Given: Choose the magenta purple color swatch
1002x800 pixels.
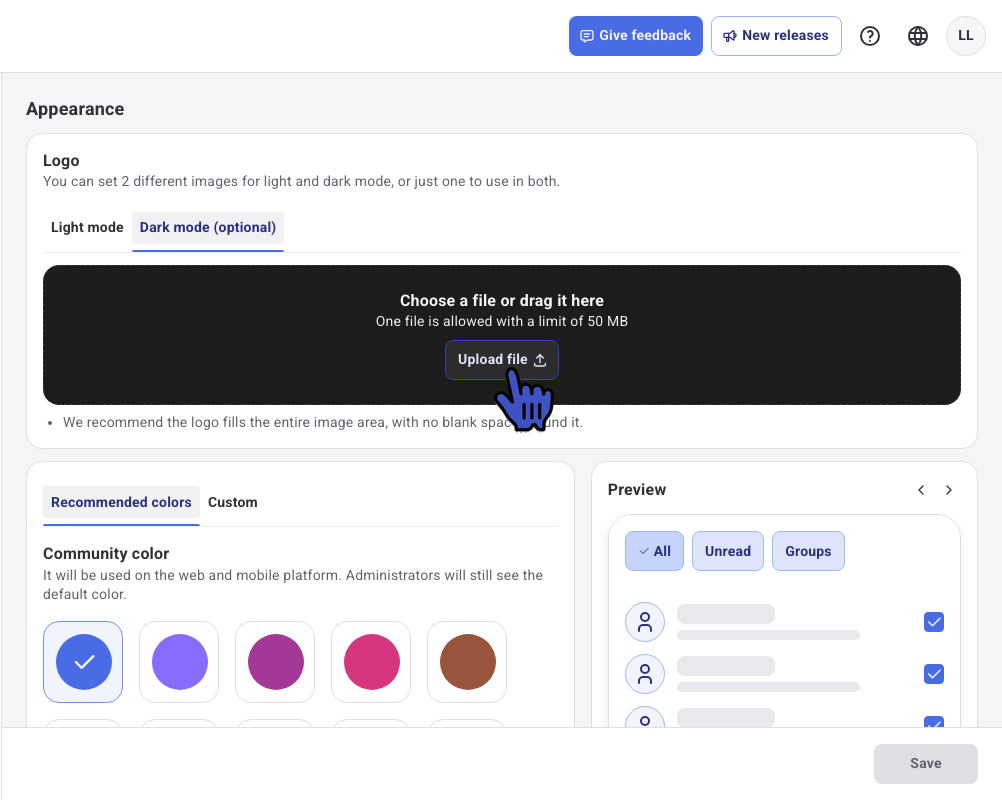Looking at the screenshot, I should click(275, 661).
